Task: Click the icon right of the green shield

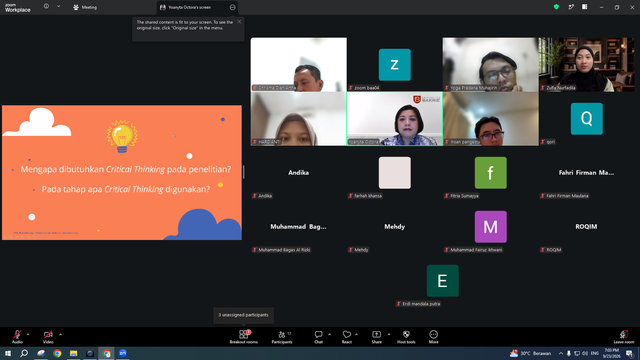Action: click(x=571, y=7)
